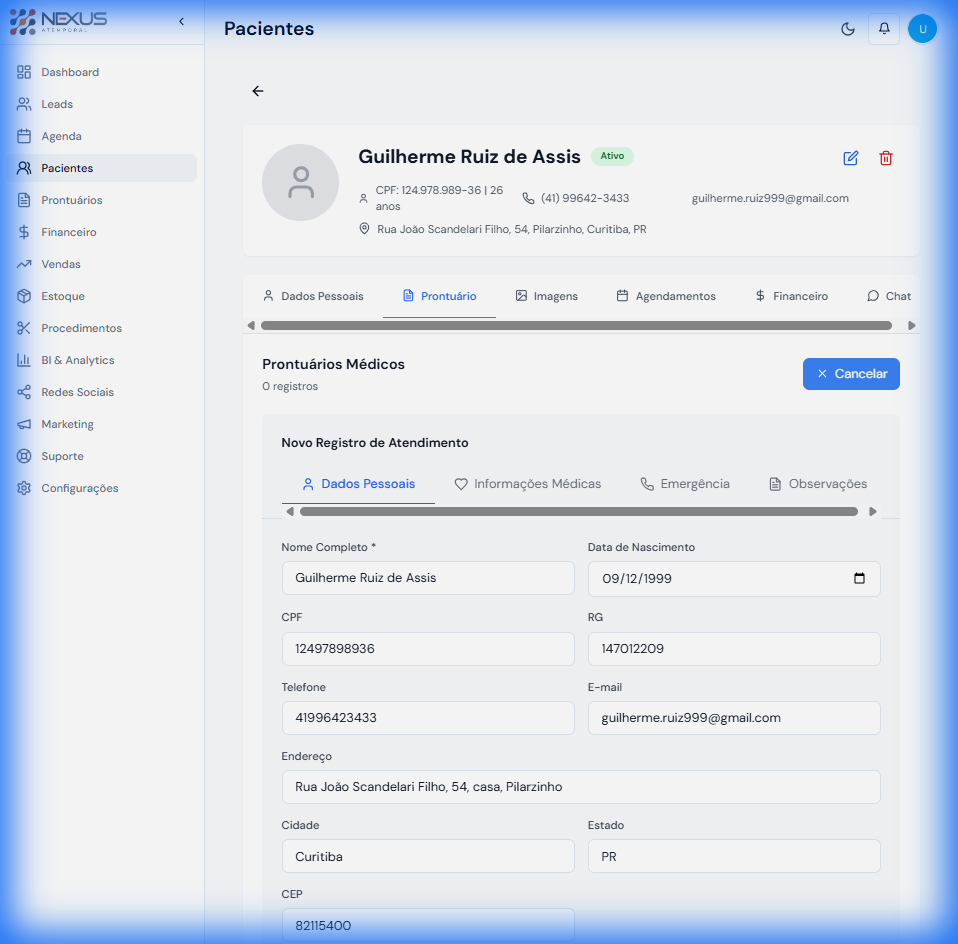
Task: Click the red trash icon to delete patient
Action: coord(885,158)
